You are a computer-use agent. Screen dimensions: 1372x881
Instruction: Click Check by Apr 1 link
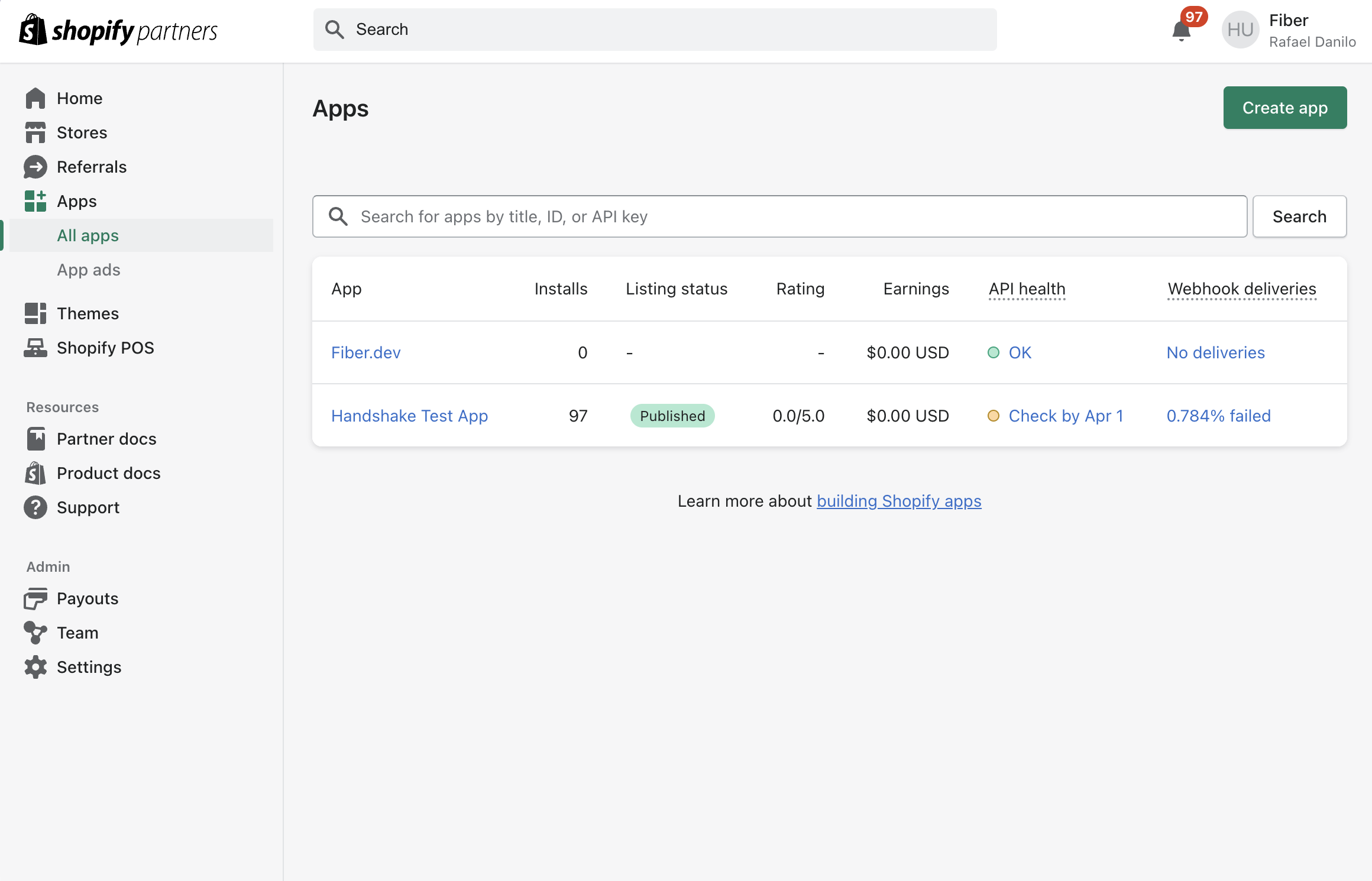click(x=1066, y=416)
